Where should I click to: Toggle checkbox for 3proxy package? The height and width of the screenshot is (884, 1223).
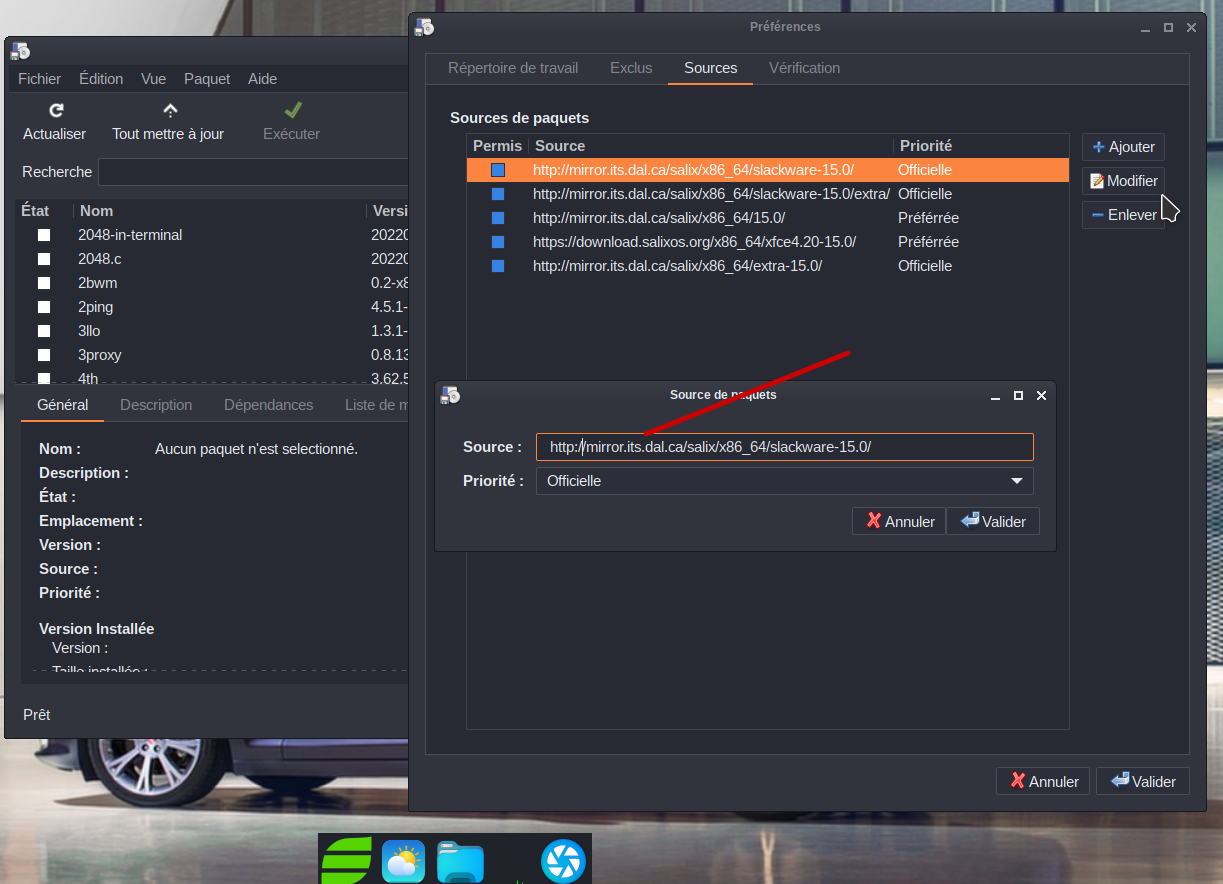click(44, 355)
